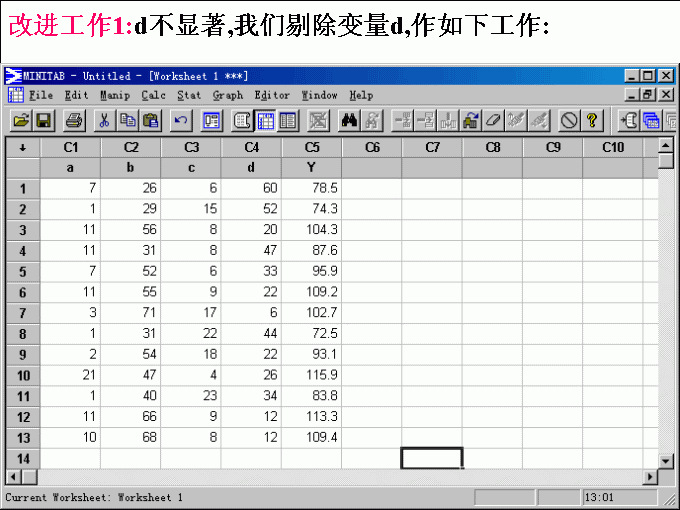Click the Help question mark icon
This screenshot has width=680, height=510.
click(x=593, y=121)
